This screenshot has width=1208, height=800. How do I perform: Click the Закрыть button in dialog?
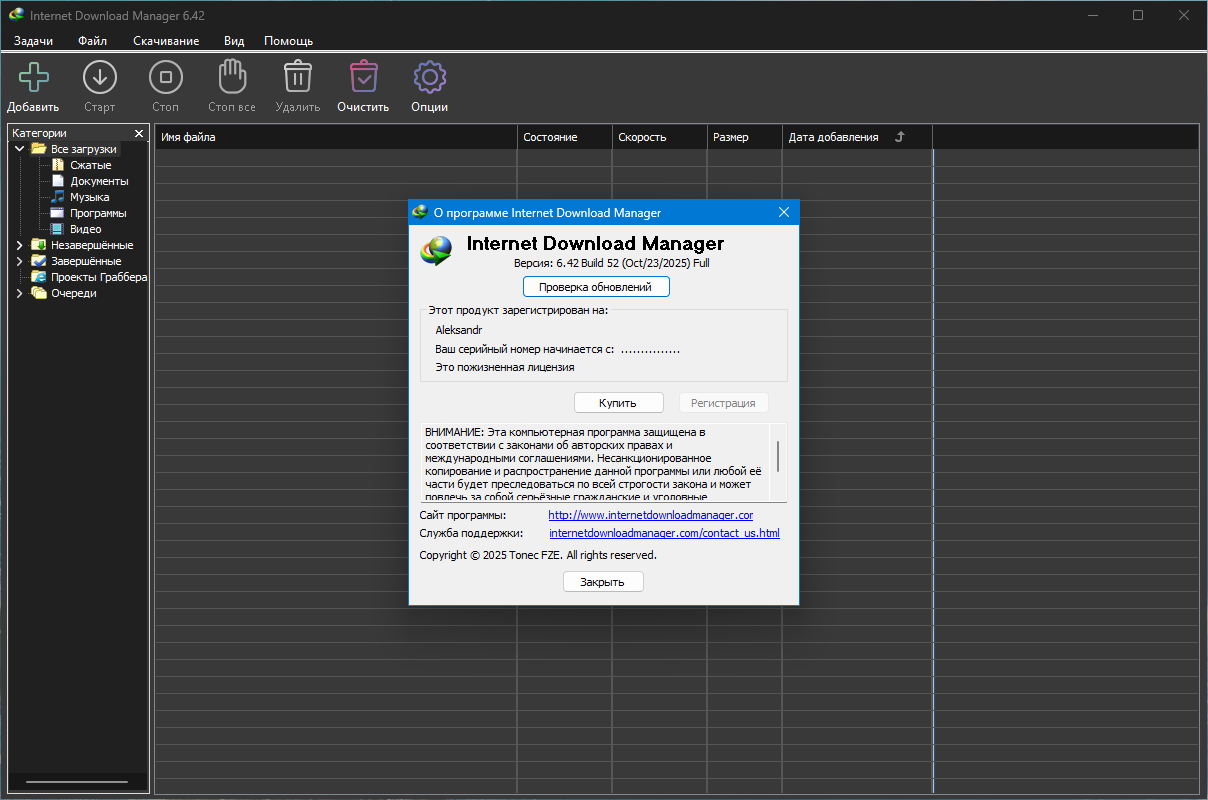[602, 582]
